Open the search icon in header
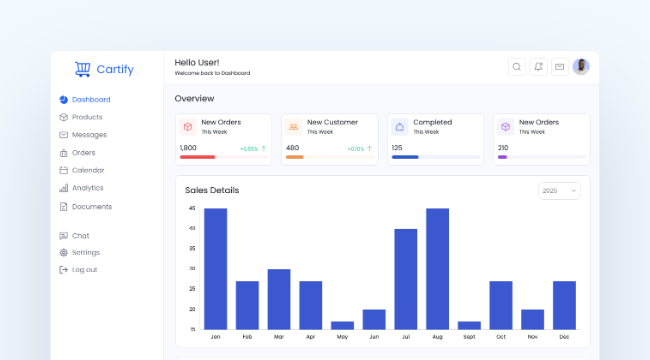The image size is (650, 360). point(517,67)
